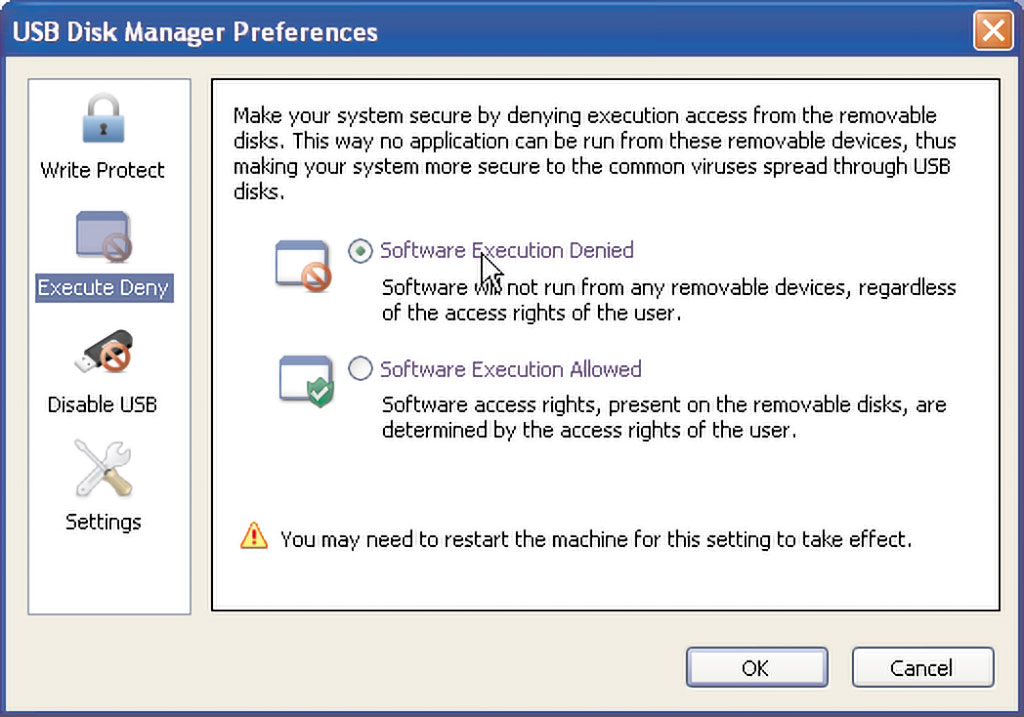Click the execution denied window icon beside radio
This screenshot has height=717, width=1024.
303,265
